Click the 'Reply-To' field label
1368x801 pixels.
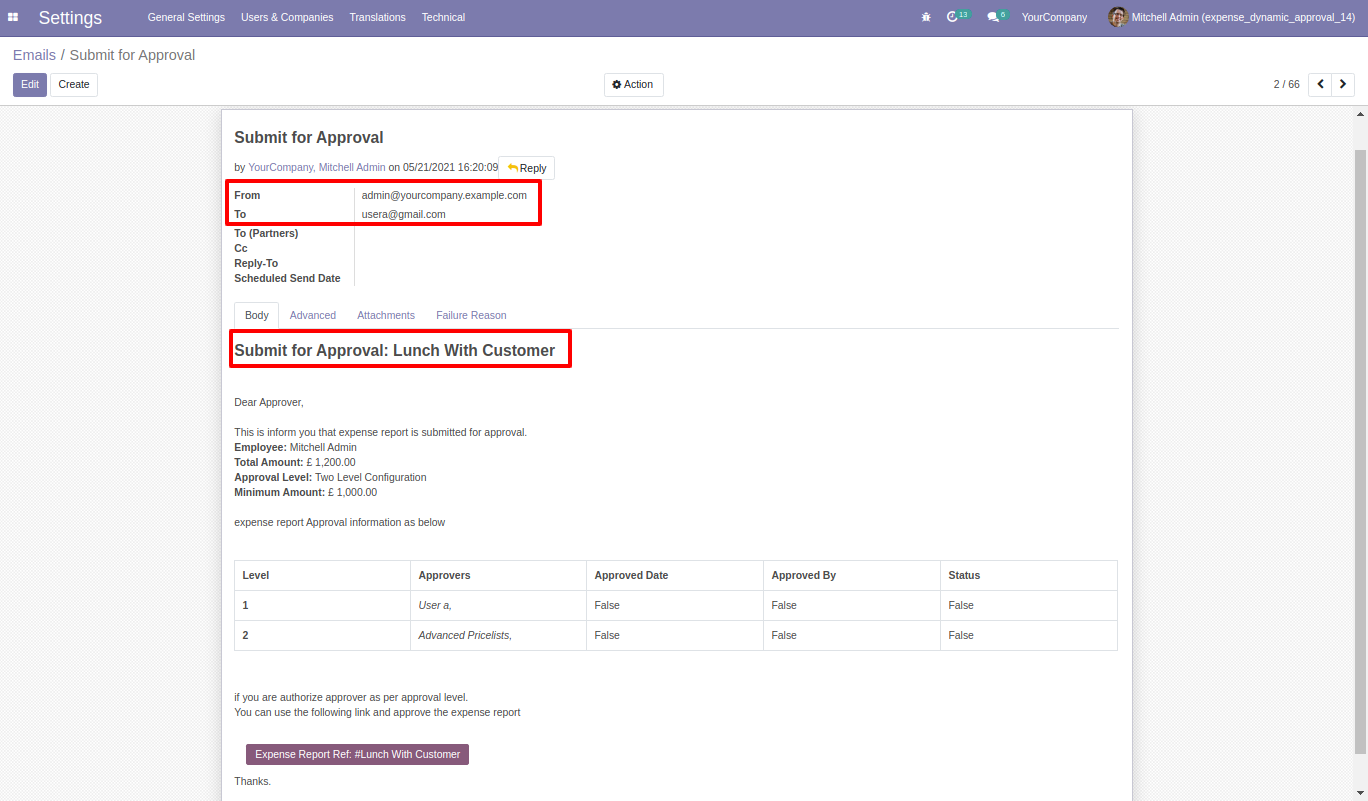point(256,264)
